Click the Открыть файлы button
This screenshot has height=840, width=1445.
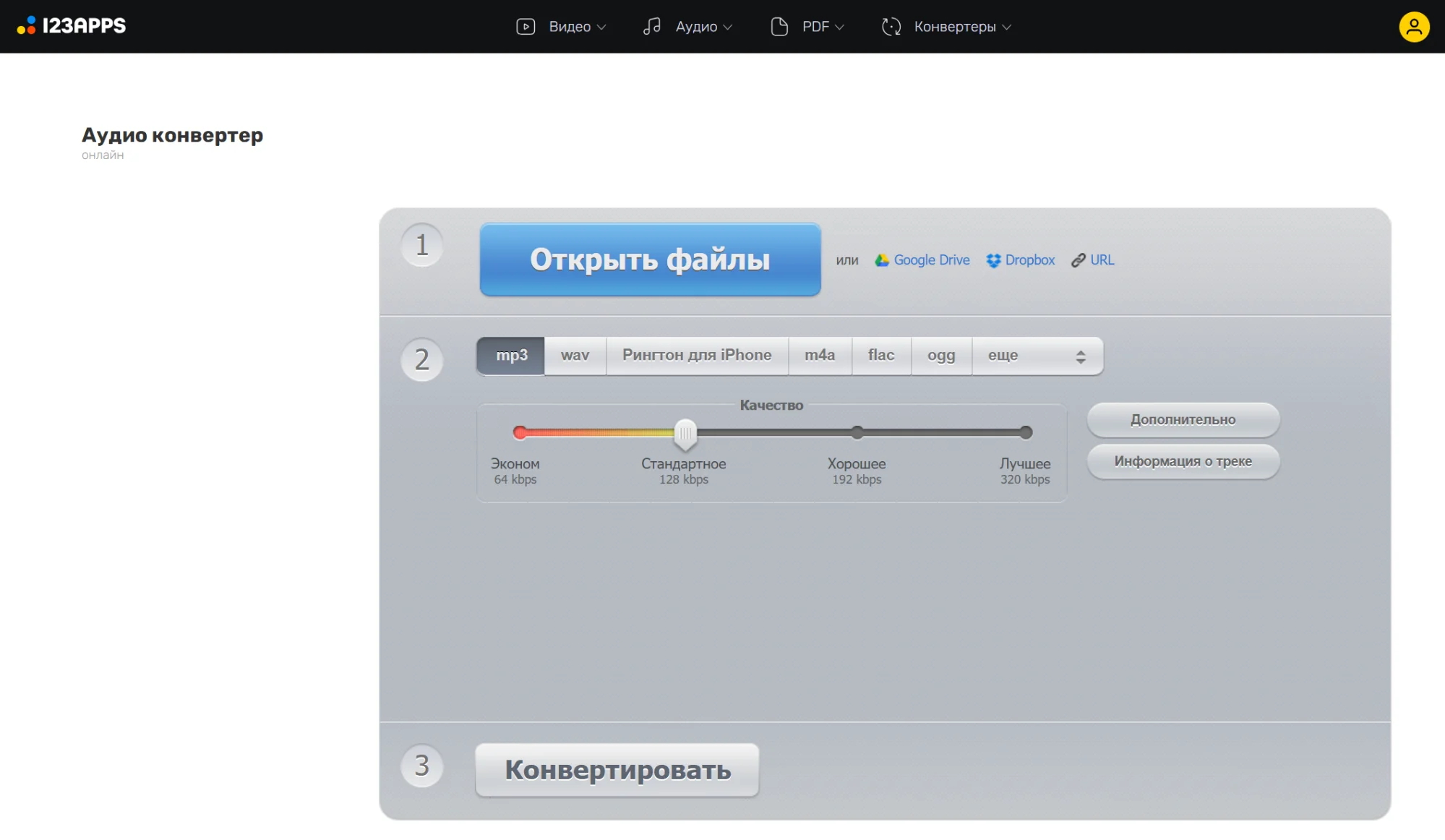coord(650,260)
